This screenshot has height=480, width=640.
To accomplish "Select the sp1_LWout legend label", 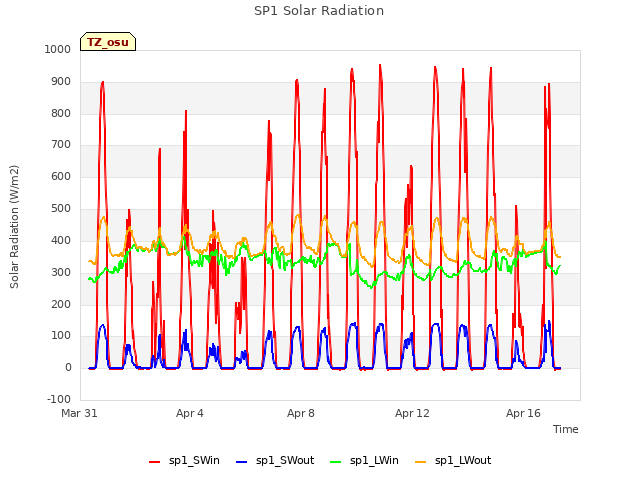I will click(x=463, y=460).
